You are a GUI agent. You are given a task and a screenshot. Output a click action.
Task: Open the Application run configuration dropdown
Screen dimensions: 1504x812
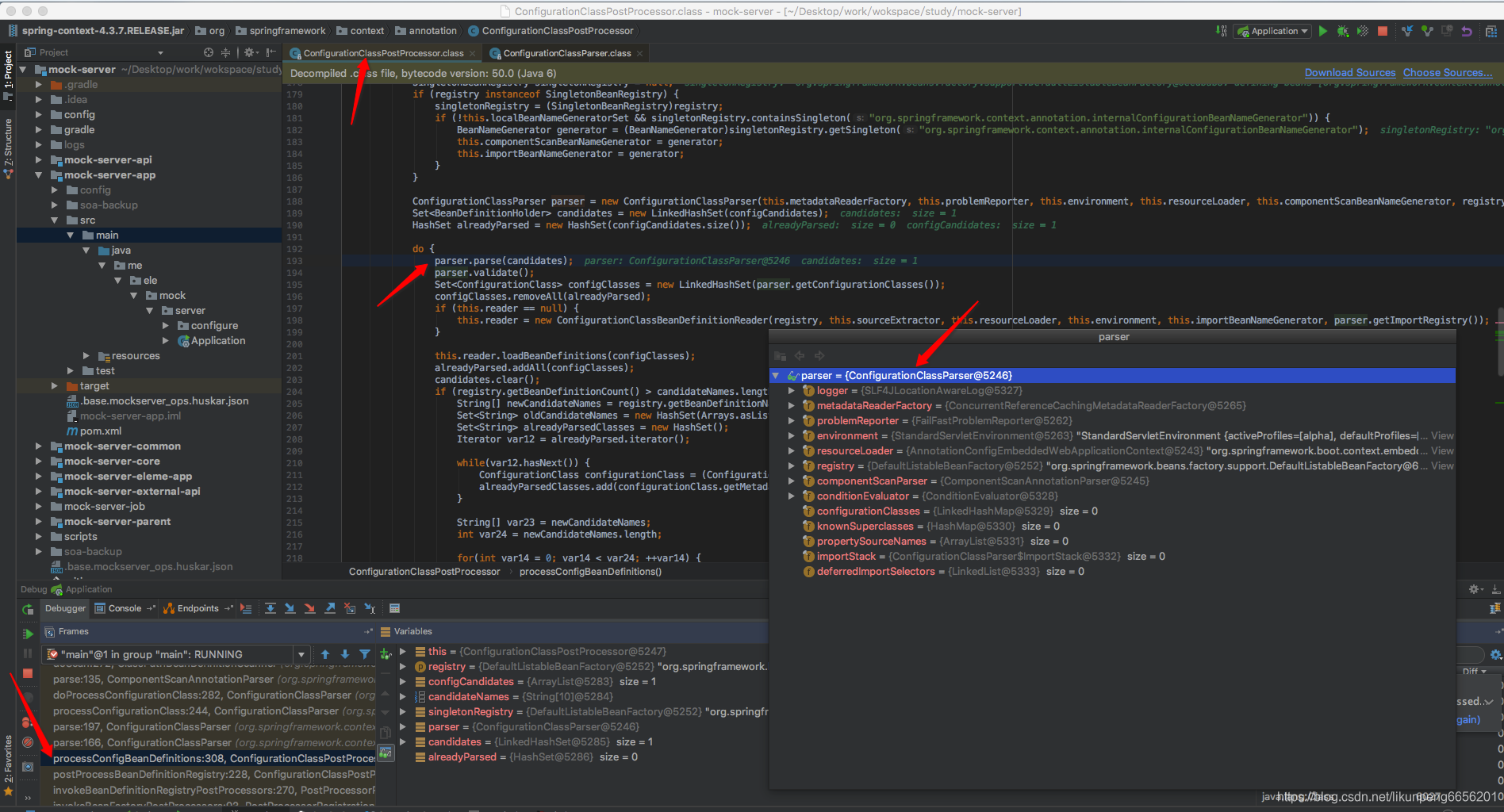tap(1273, 31)
